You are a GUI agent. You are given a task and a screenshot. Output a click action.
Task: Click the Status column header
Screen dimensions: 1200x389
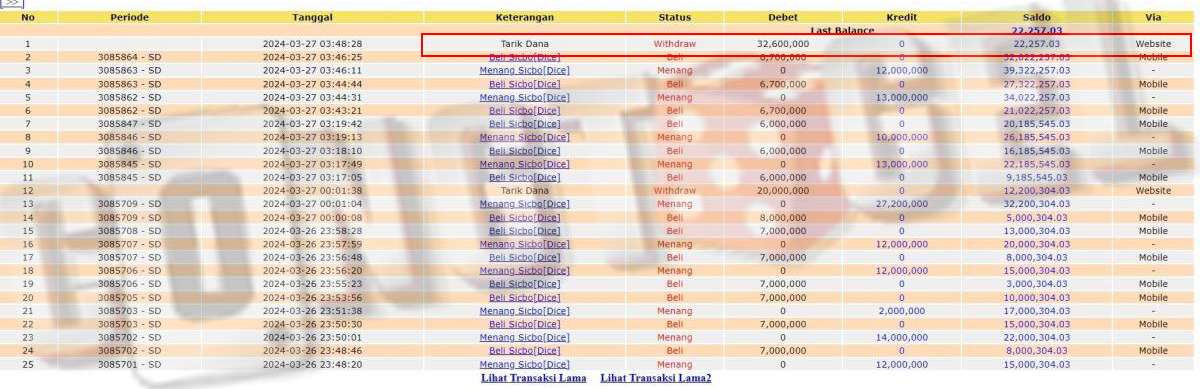pyautogui.click(x=675, y=18)
